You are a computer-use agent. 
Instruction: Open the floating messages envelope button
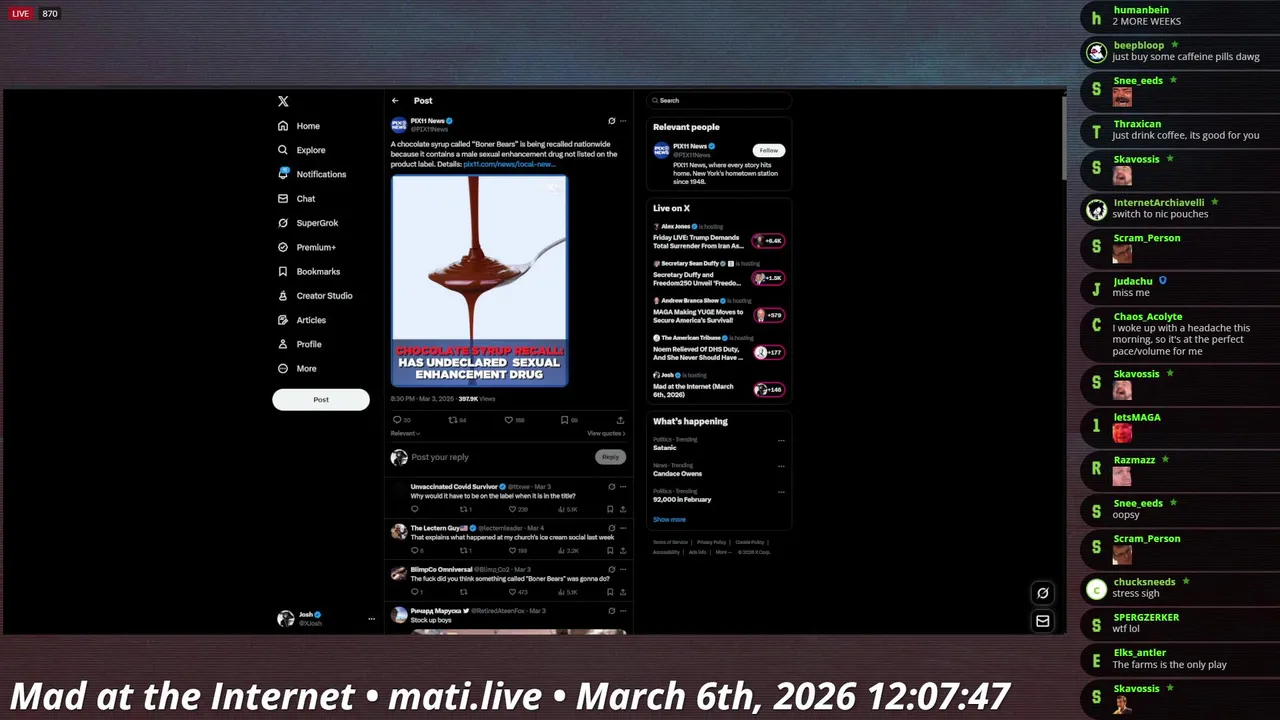click(x=1042, y=621)
